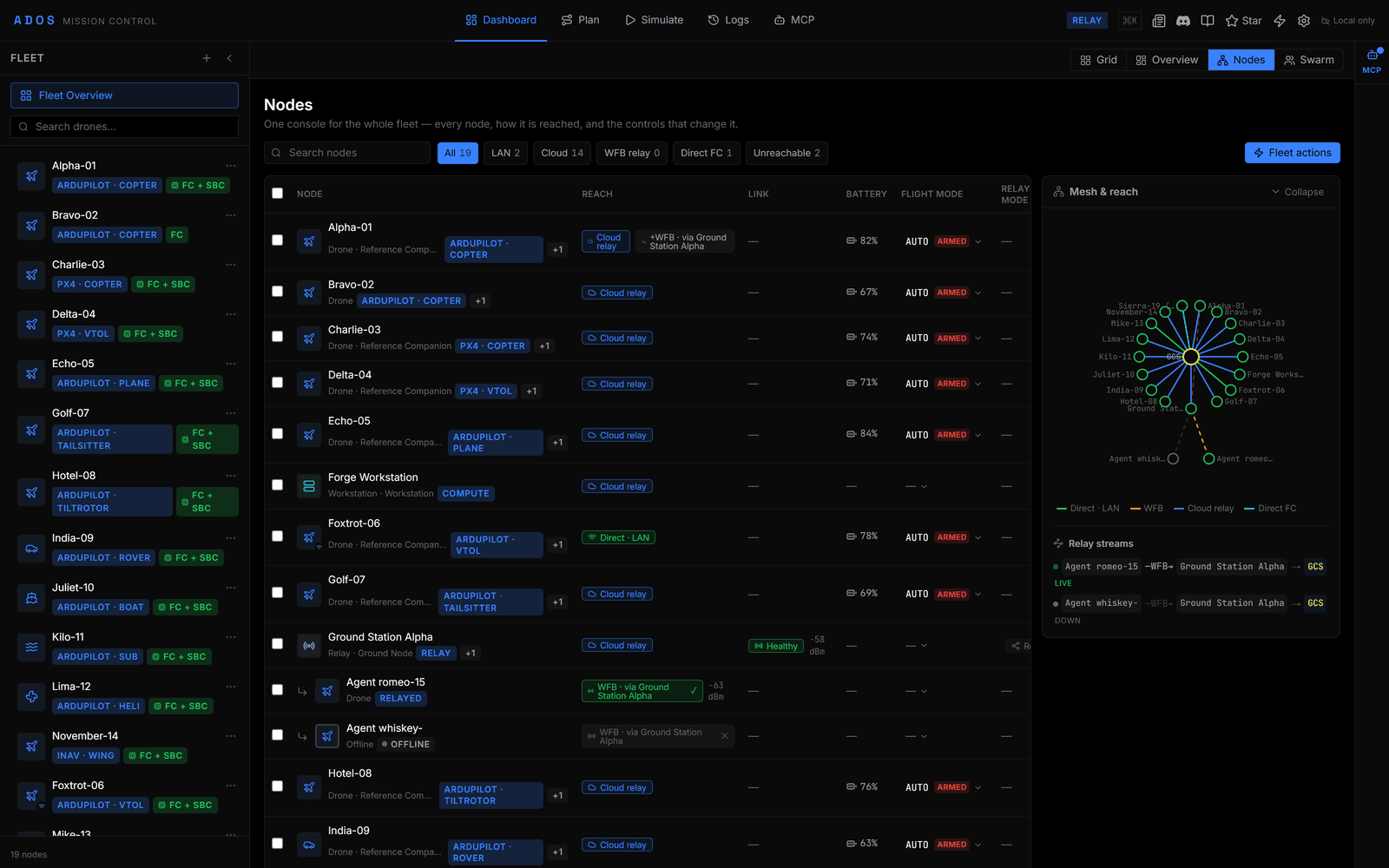This screenshot has width=1389, height=868.
Task: Open the Fleet actions button
Action: 1293,153
